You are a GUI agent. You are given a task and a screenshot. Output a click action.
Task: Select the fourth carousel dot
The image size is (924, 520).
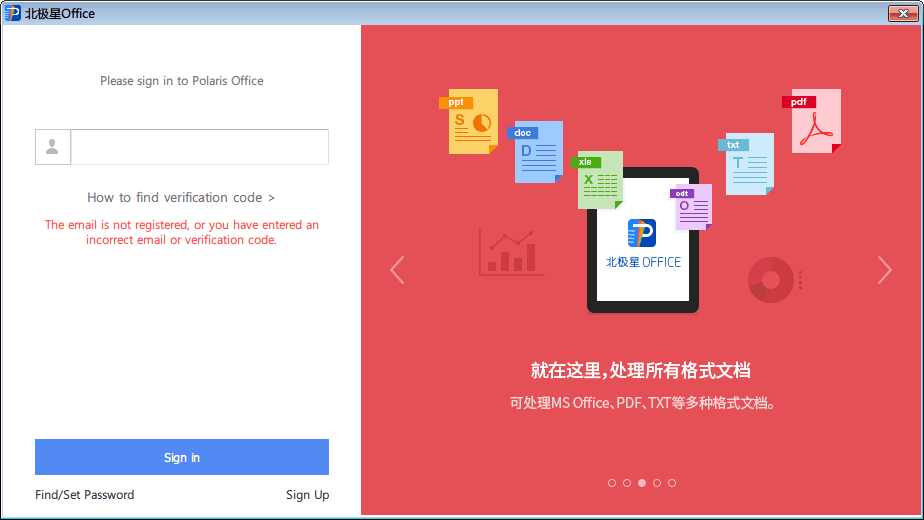pyautogui.click(x=657, y=483)
